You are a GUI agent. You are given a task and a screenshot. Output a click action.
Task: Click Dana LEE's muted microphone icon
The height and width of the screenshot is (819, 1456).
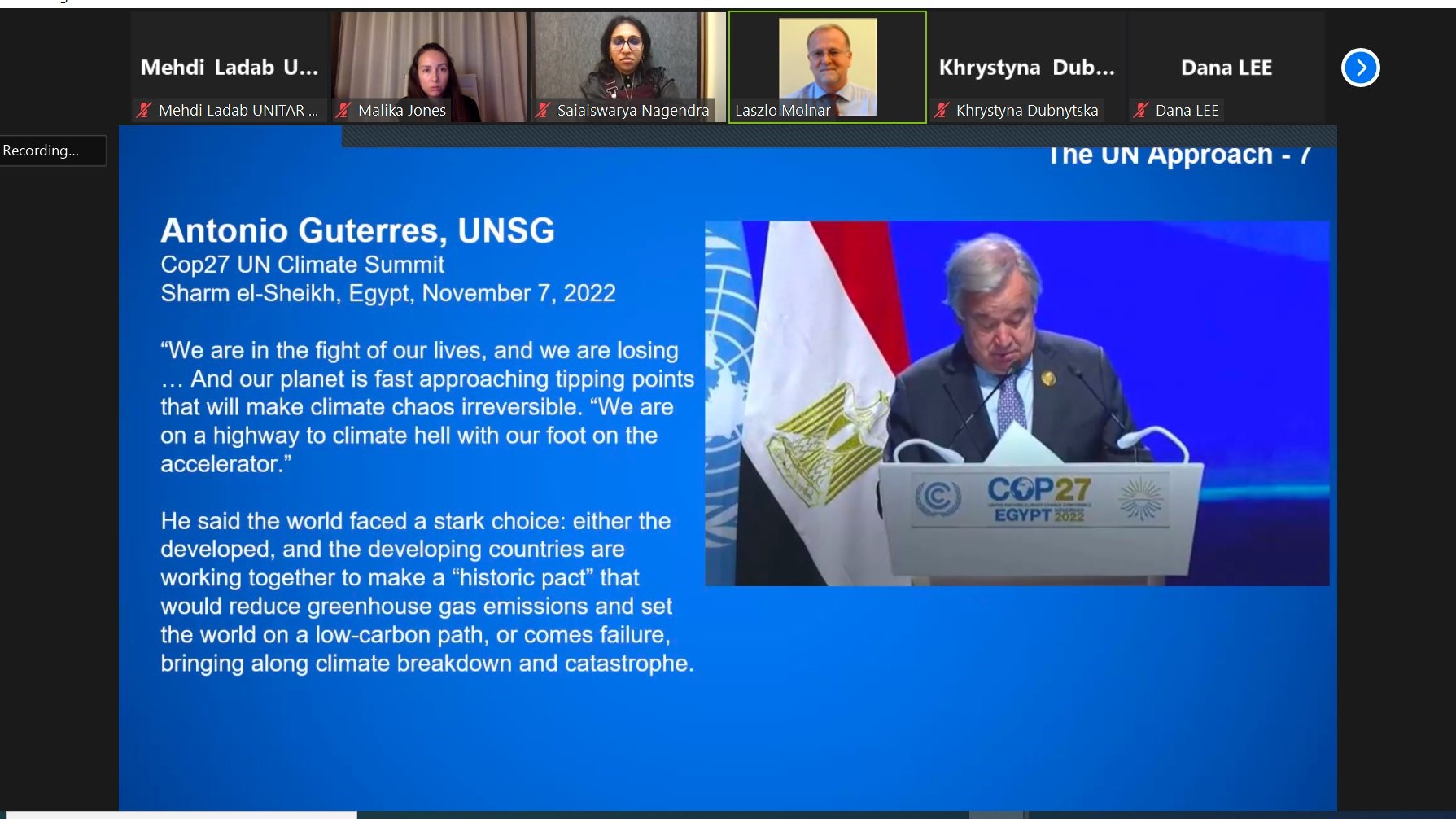[x=1141, y=110]
